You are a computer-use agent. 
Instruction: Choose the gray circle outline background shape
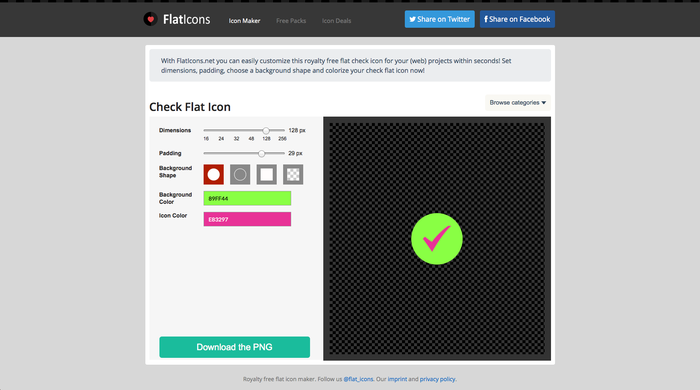(x=240, y=174)
